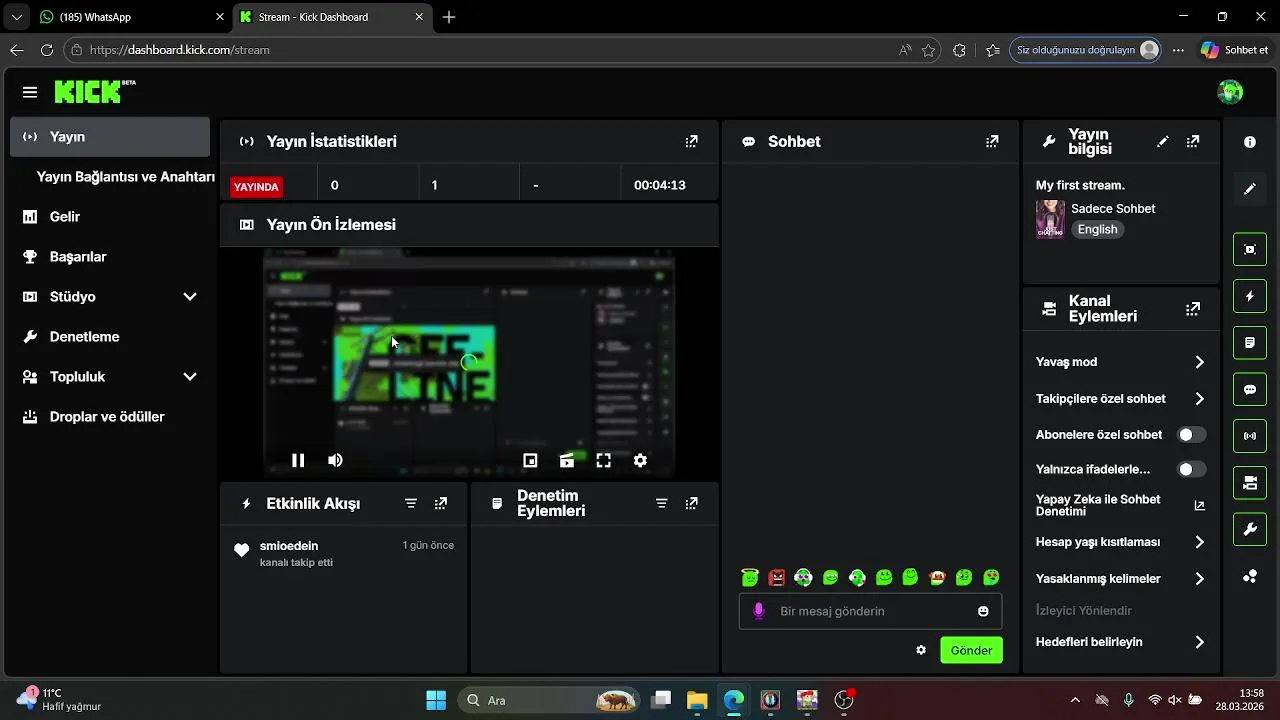Open chat settings gear next to Gönder
The width and height of the screenshot is (1280, 720).
(921, 650)
